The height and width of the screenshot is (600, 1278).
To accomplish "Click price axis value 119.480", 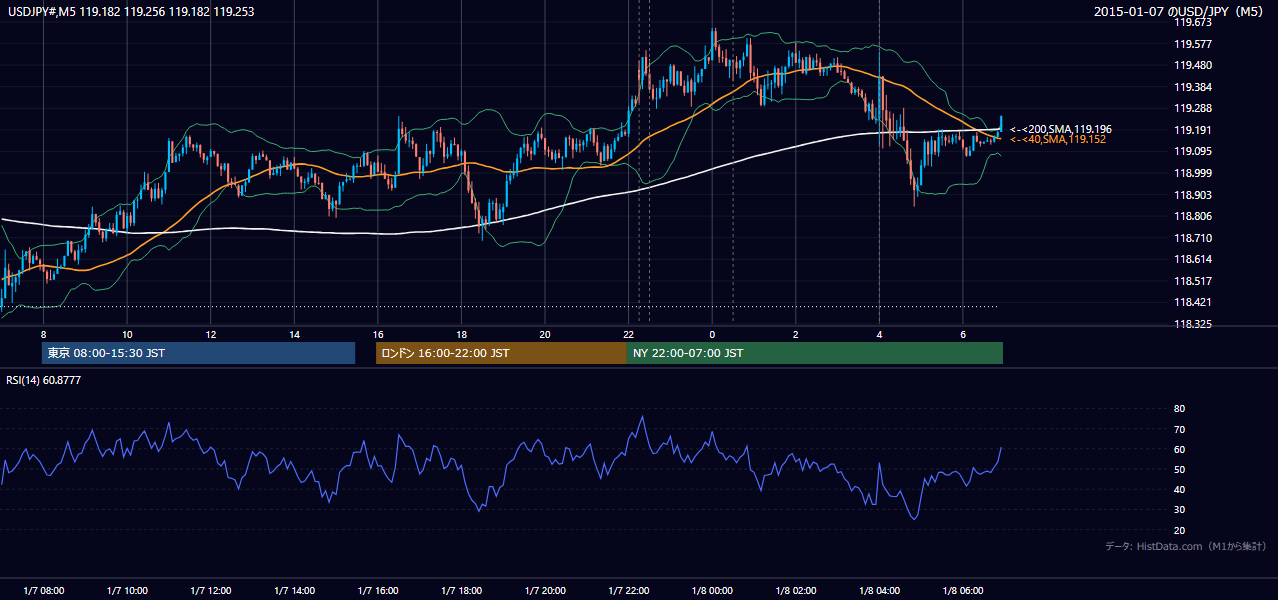I will click(1192, 65).
